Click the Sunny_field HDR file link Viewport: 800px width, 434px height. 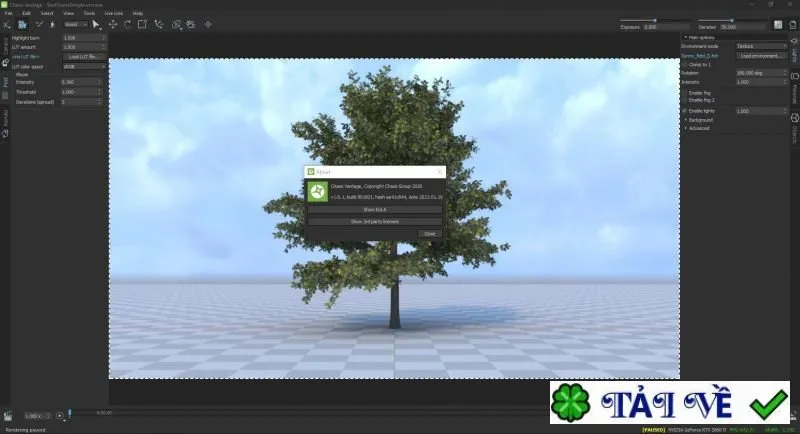click(x=700, y=56)
